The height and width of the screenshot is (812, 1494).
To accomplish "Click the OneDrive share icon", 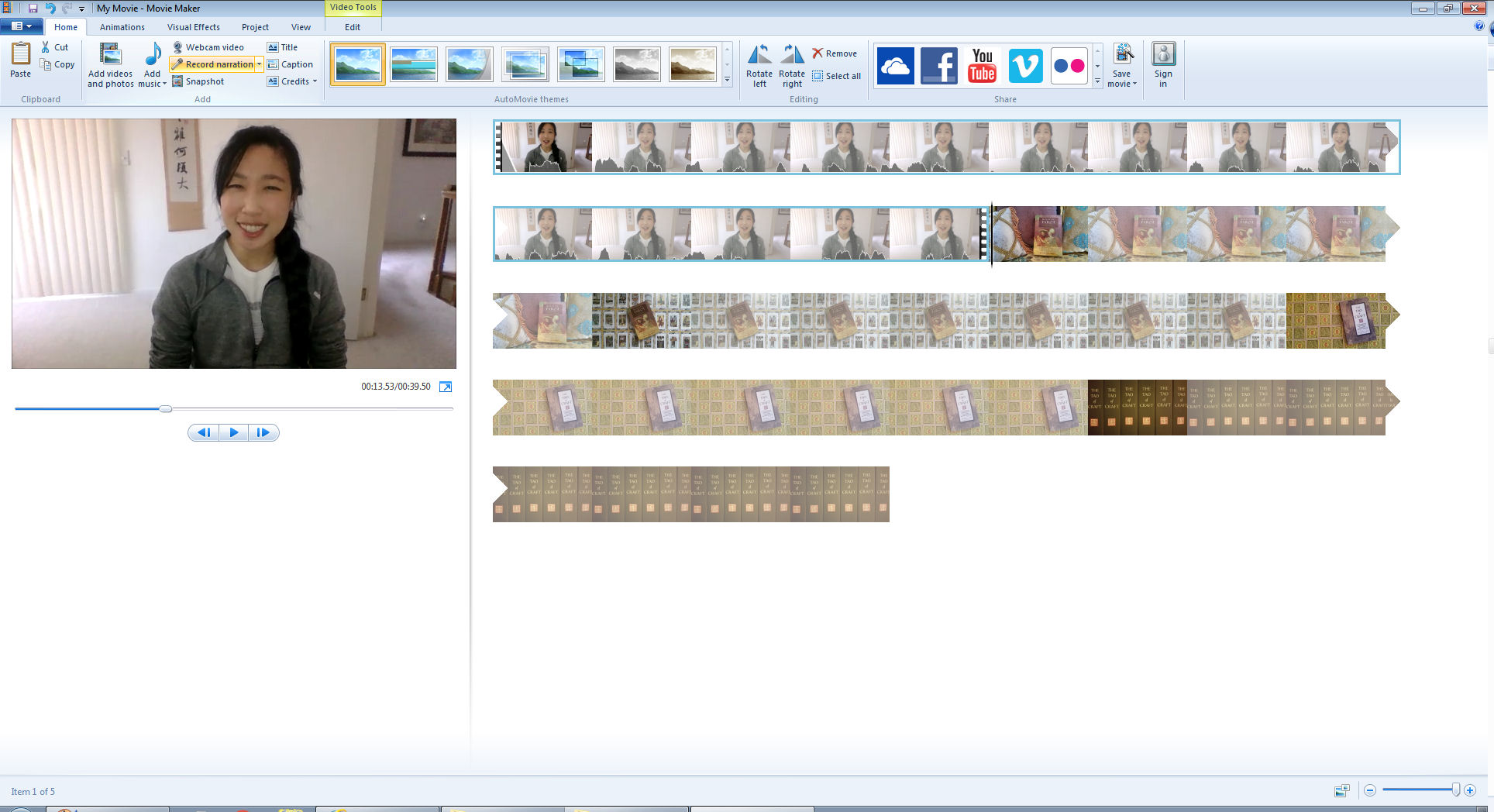I will coord(895,66).
